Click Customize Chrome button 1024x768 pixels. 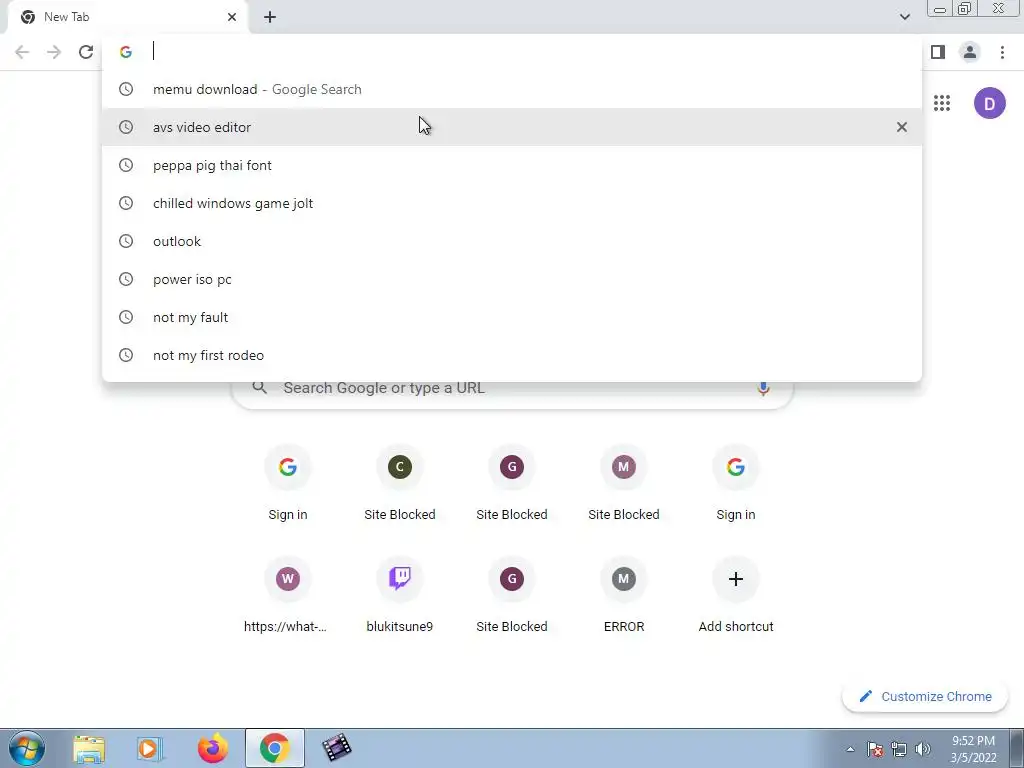click(x=925, y=697)
